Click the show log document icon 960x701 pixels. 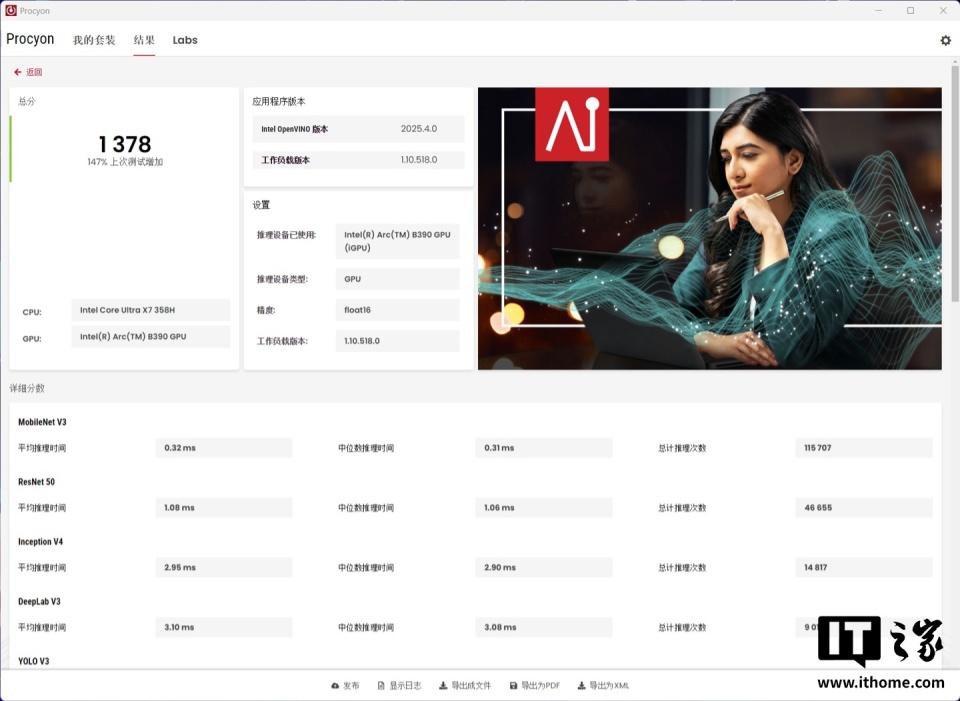pos(381,686)
